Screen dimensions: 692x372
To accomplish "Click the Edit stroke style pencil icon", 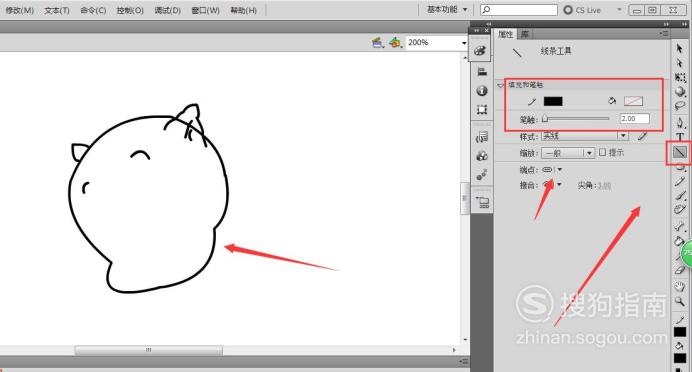I will point(643,136).
